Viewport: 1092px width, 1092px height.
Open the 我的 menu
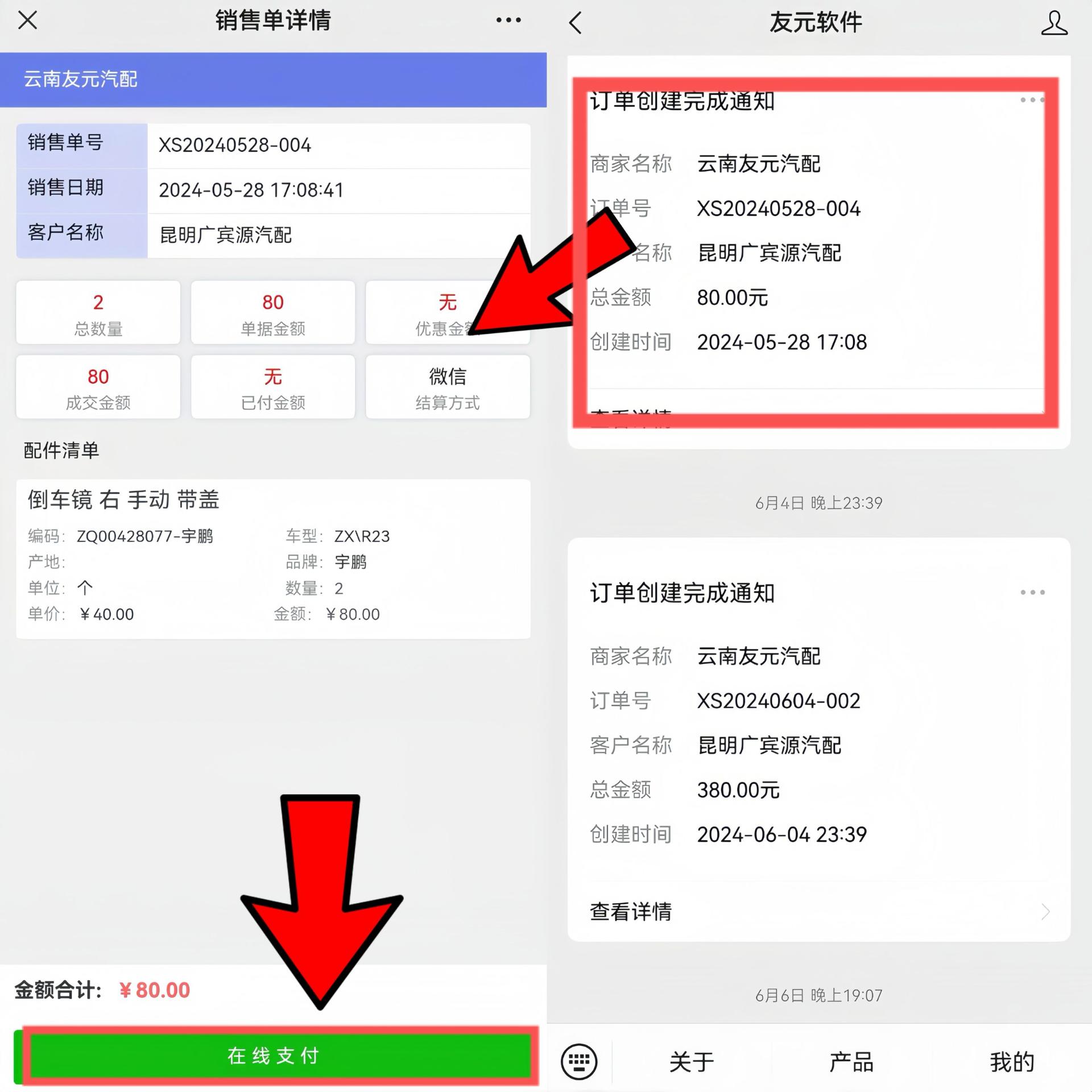1011,1062
